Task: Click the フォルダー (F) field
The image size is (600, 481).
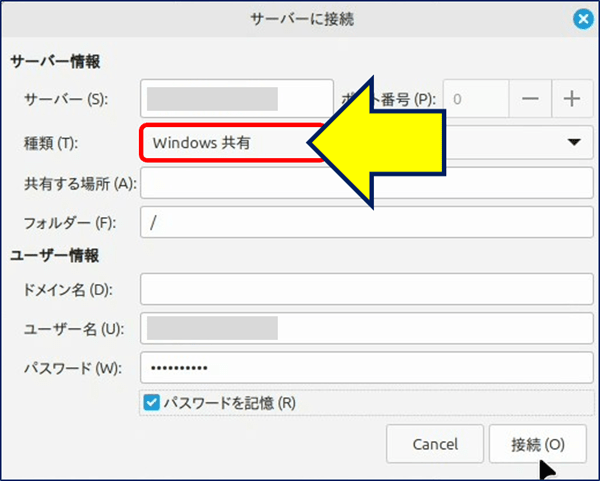Action: pos(367,222)
